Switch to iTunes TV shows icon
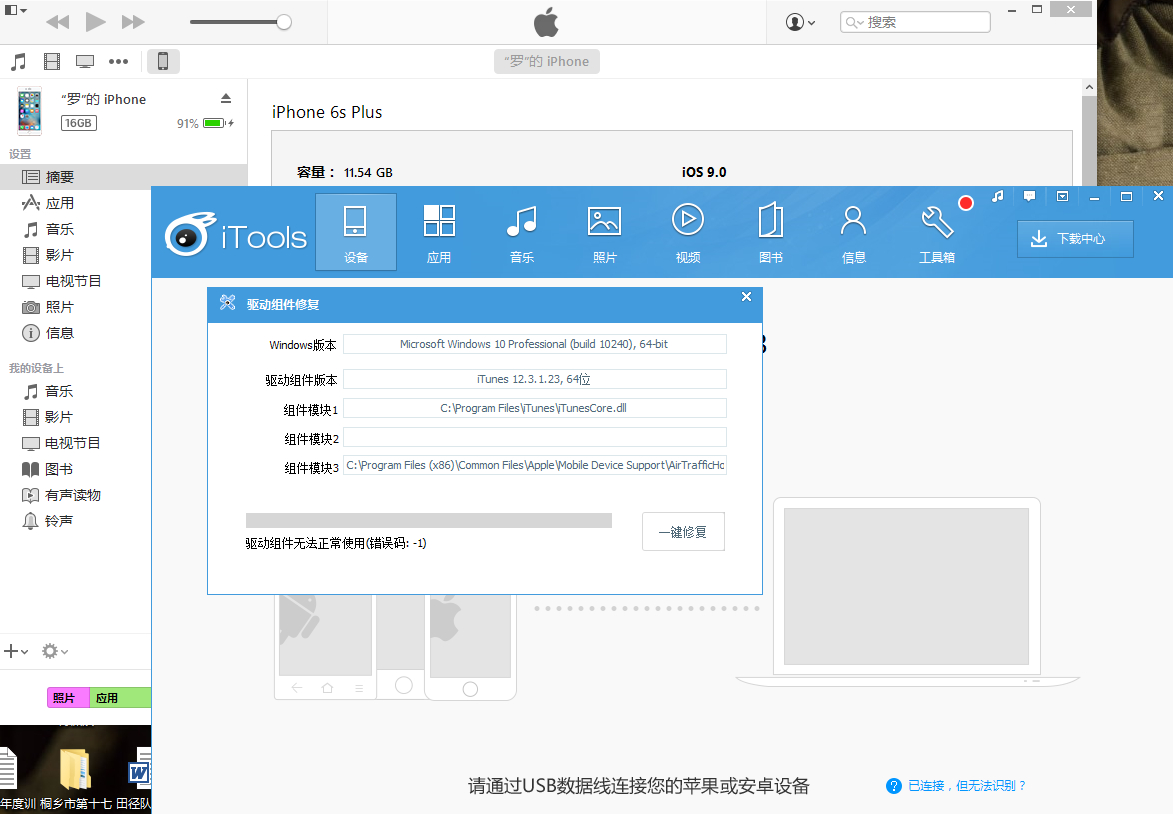Image resolution: width=1173 pixels, height=814 pixels. click(x=85, y=61)
